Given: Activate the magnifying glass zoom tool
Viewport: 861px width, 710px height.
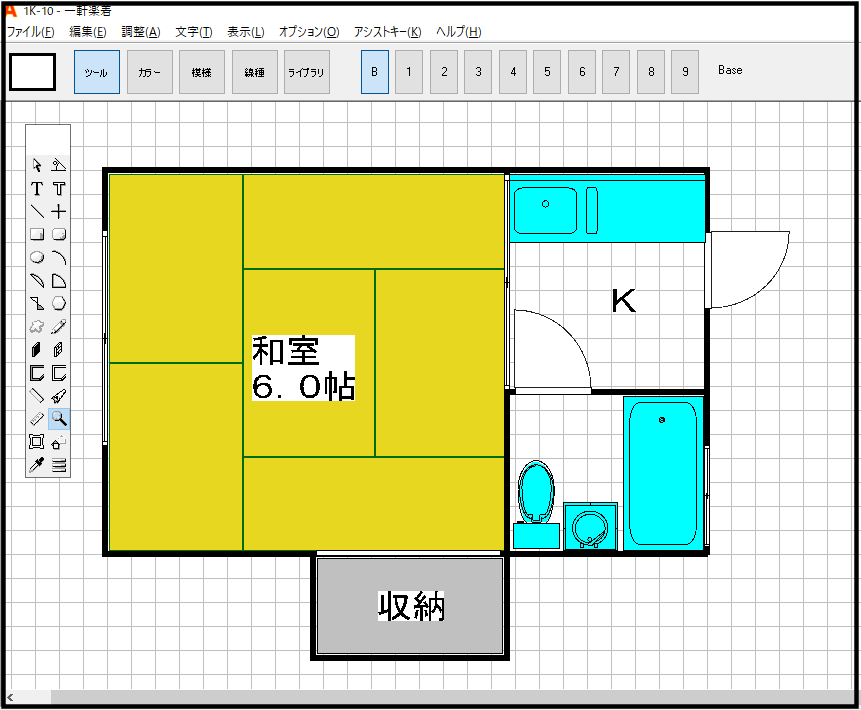Looking at the screenshot, I should [x=59, y=418].
